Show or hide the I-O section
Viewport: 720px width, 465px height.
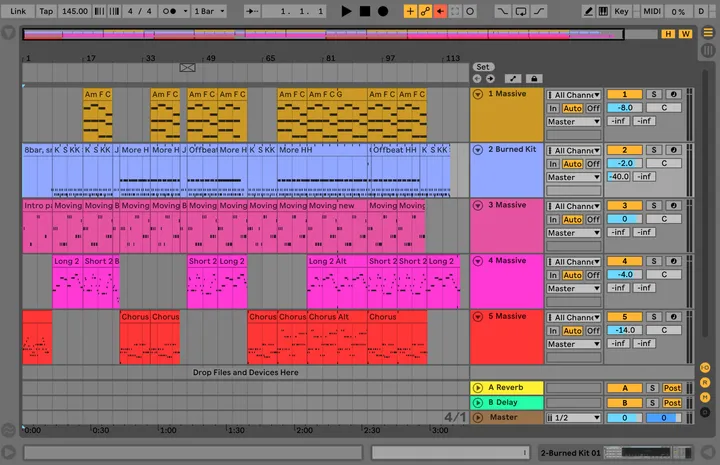pos(705,368)
